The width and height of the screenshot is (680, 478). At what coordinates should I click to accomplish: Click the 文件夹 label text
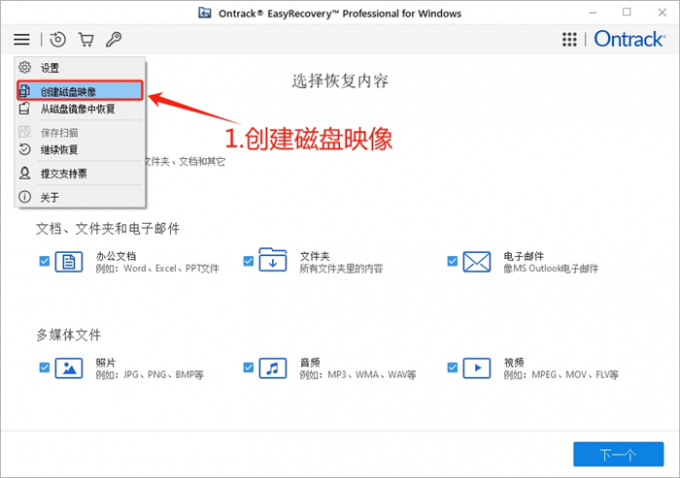click(x=315, y=256)
